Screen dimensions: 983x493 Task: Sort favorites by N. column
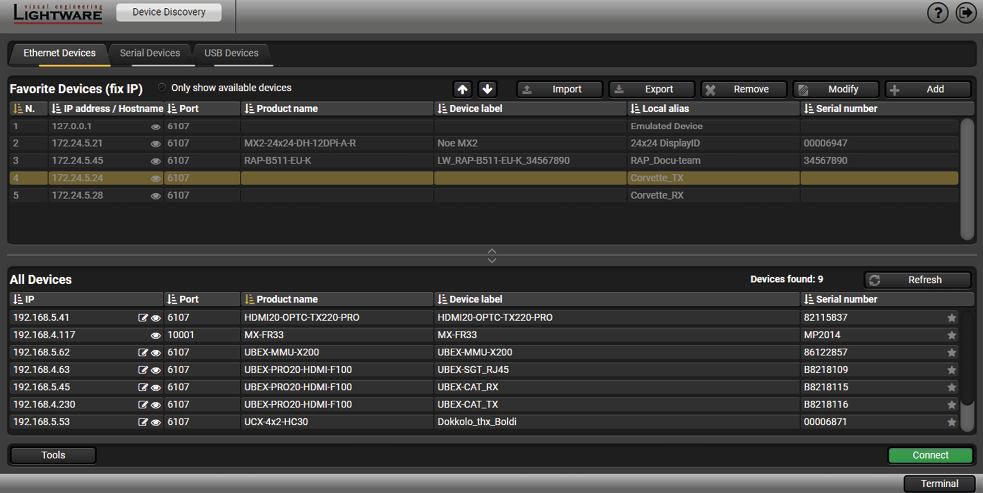point(29,109)
